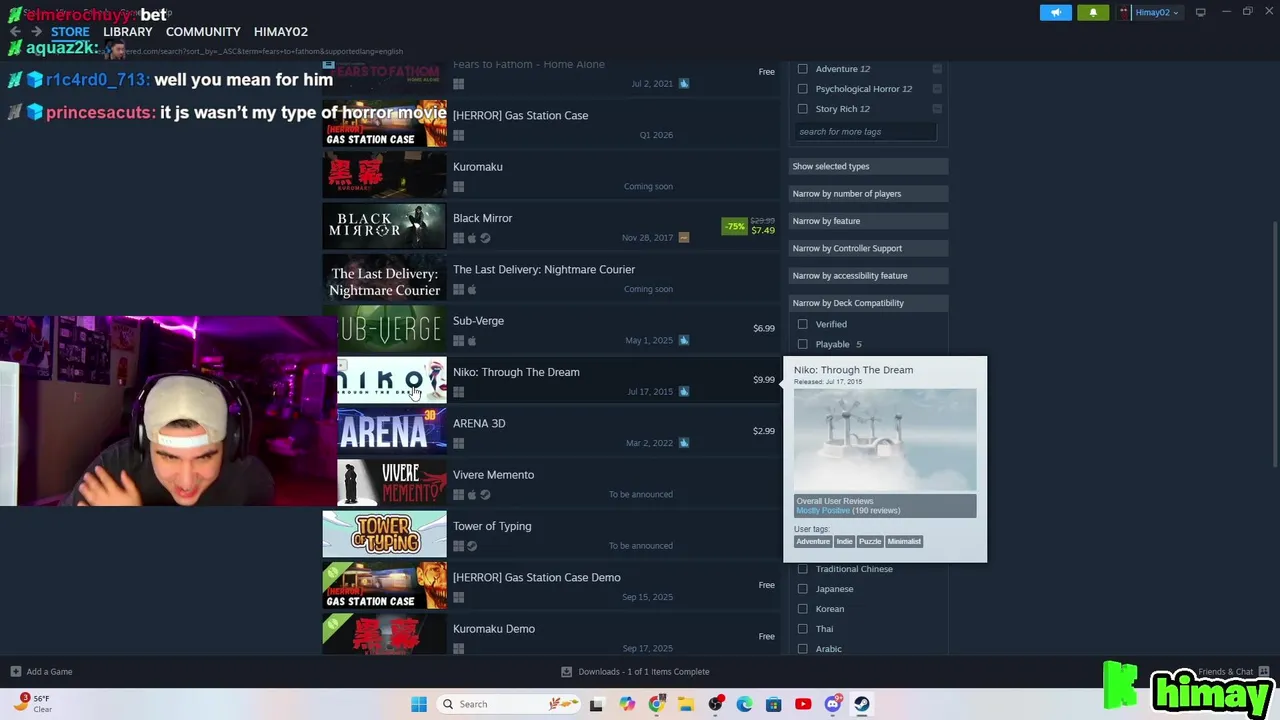
Task: Open the LIBRARY tab
Action: click(x=127, y=32)
